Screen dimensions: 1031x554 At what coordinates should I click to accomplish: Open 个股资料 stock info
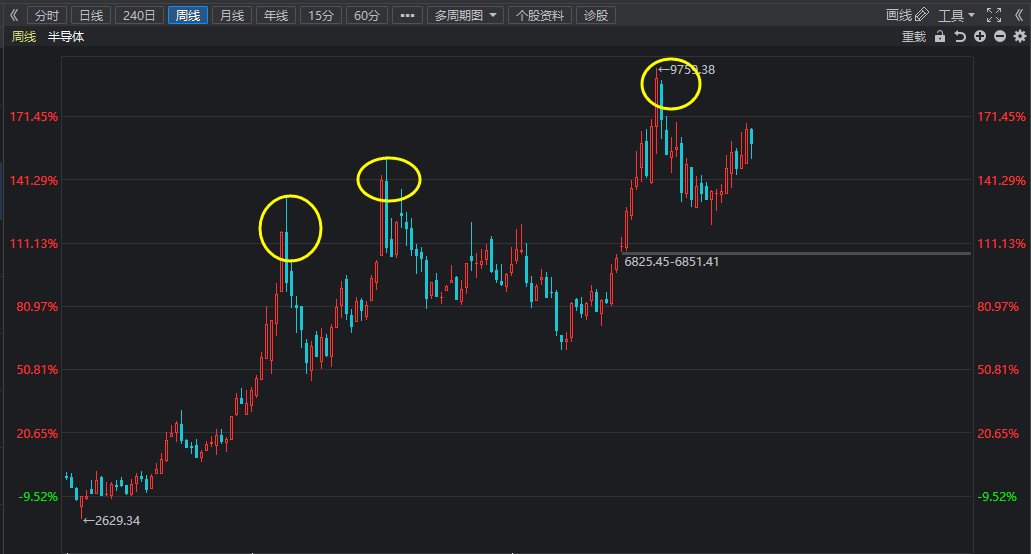(x=540, y=15)
